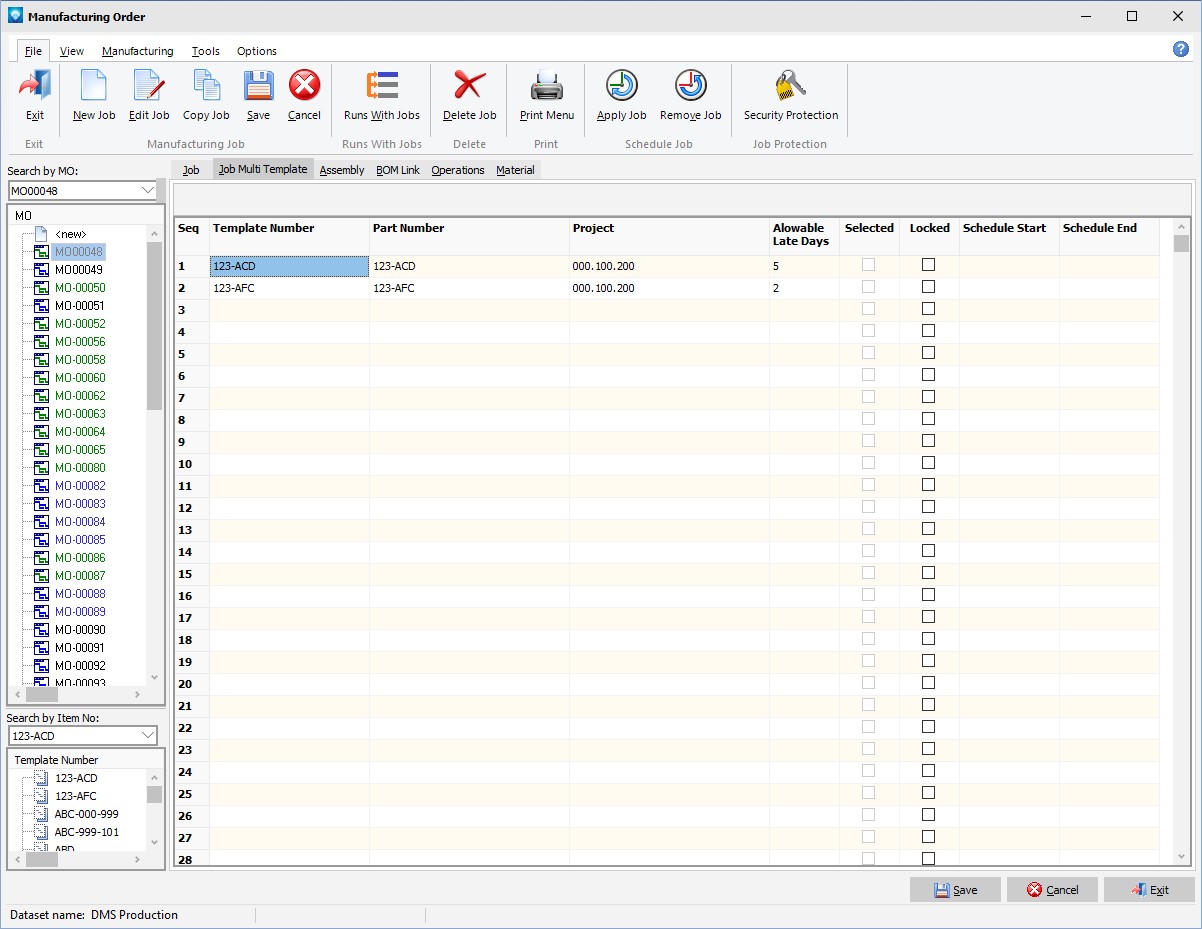Select MO00049 in the MO tree
Viewport: 1202px width, 929px height.
[x=79, y=270]
